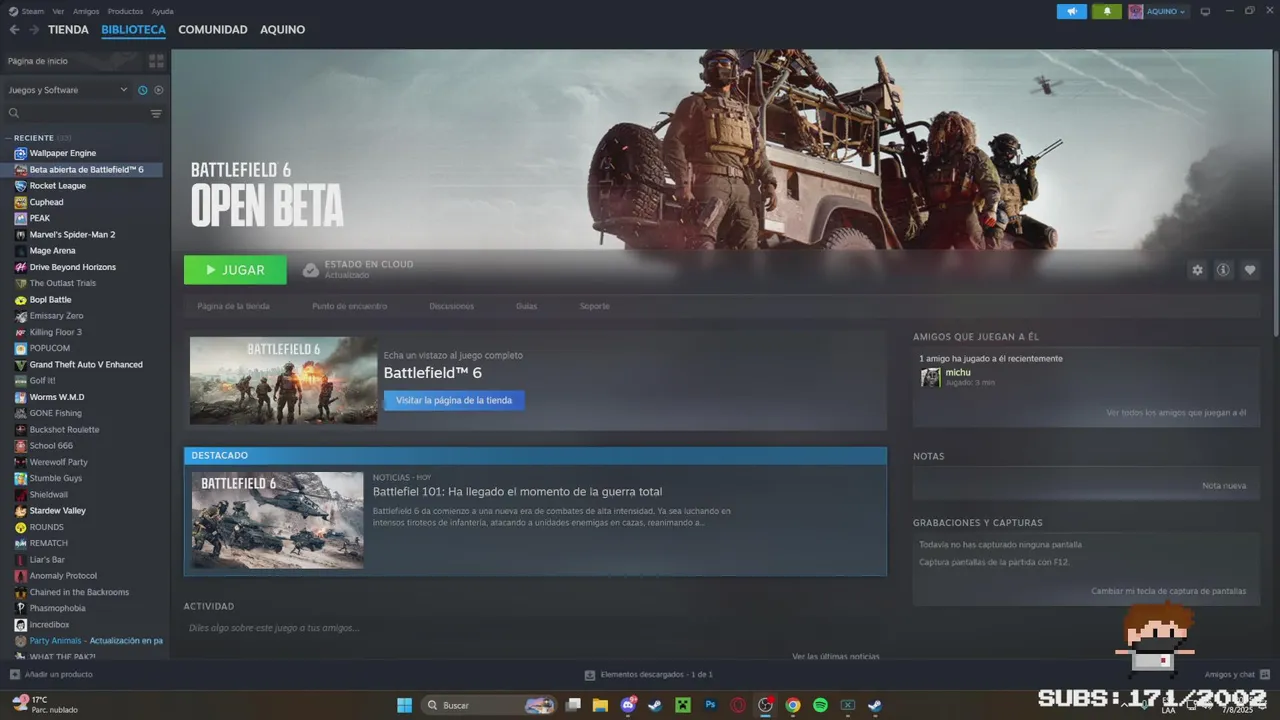This screenshot has height=720, width=1280.
Task: Open Discusiones link
Action: [451, 306]
